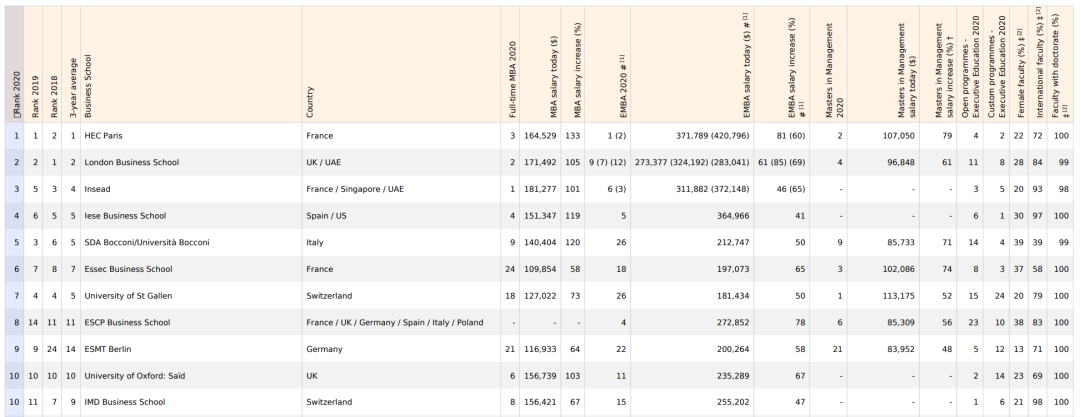The image size is (1080, 417).
Task: Sort by Full-time MBA 2020 header
Action: (x=510, y=65)
